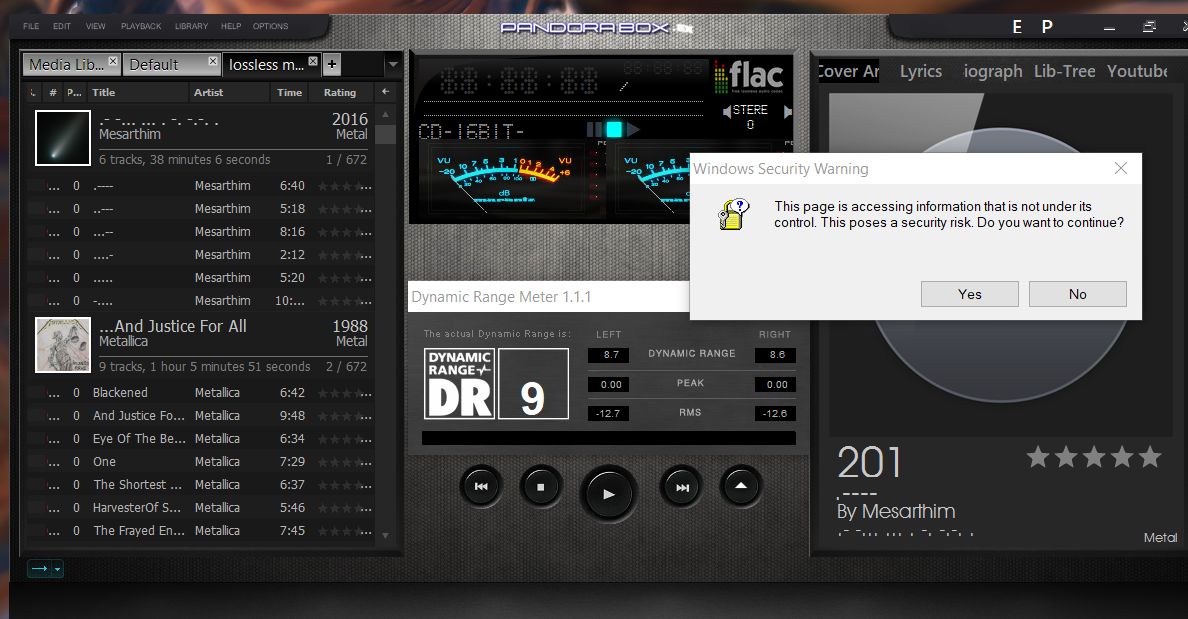
Task: Select the 'The Frayed En...' track row
Action: pyautogui.click(x=200, y=531)
